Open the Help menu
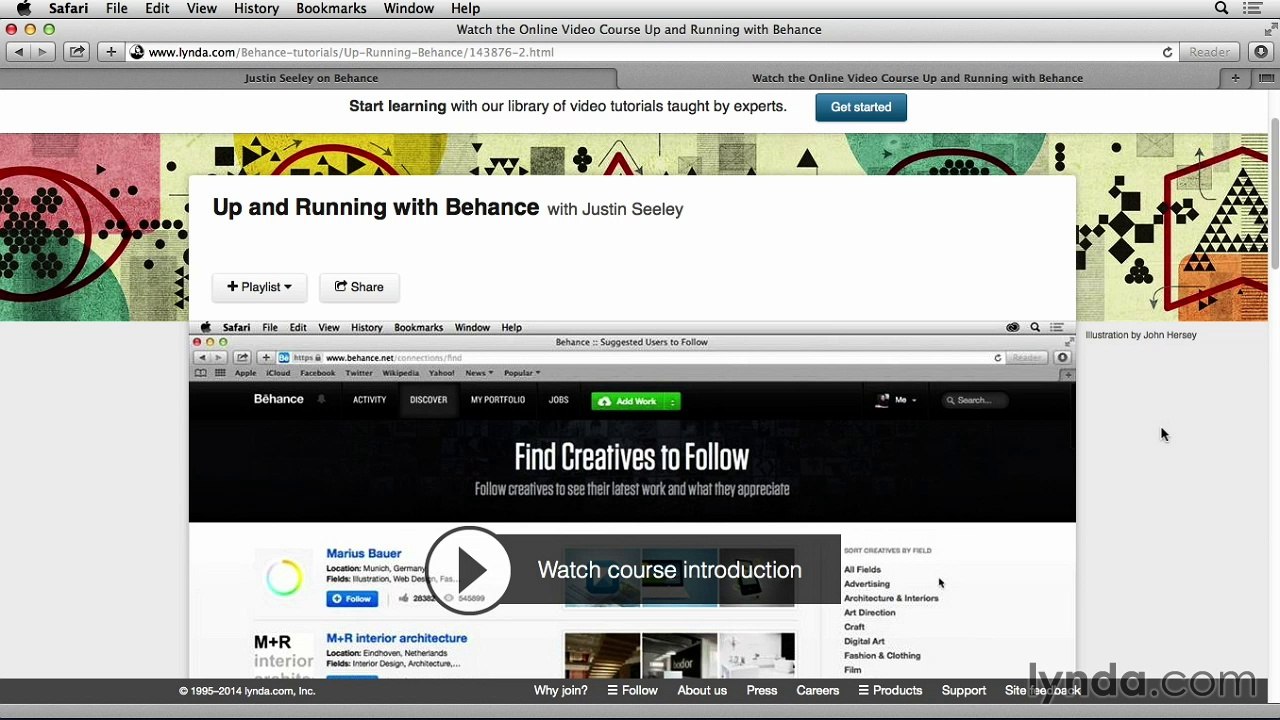The height and width of the screenshot is (720, 1280). [466, 8]
